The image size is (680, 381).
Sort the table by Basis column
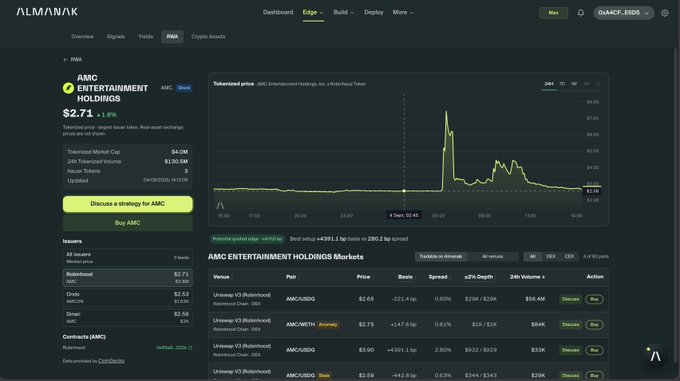click(406, 277)
